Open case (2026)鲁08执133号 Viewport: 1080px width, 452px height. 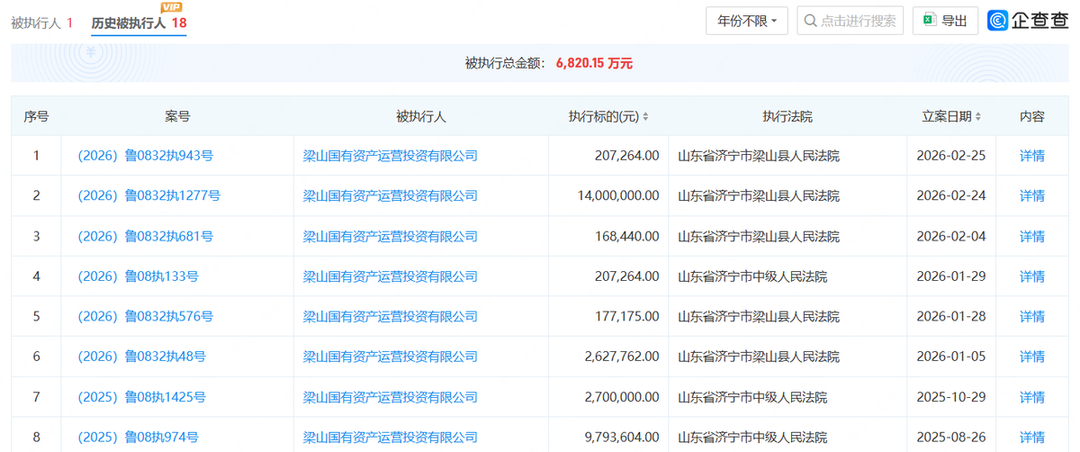pos(138,276)
